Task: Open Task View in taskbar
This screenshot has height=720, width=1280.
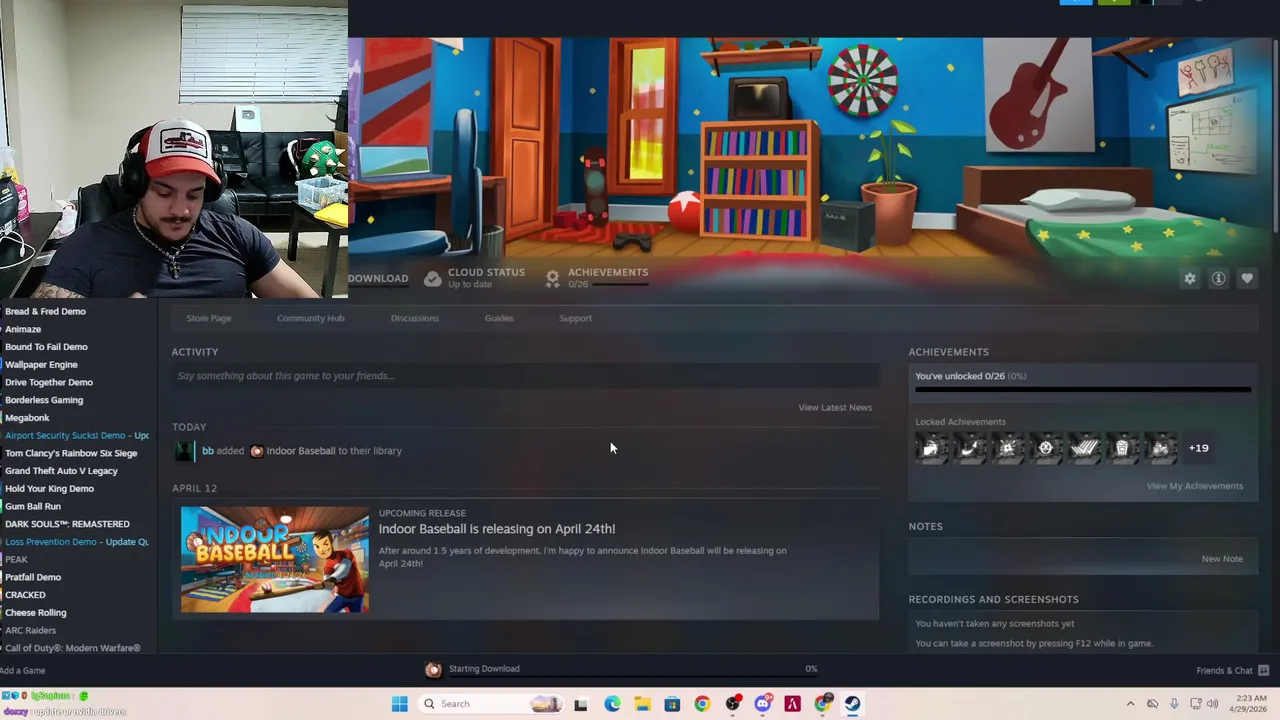Action: (580, 704)
